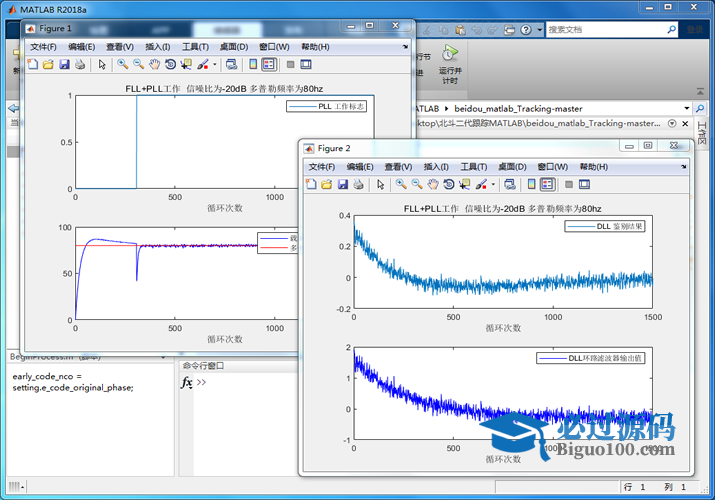Print figure icon in Figure 1 toolbar
The image size is (715, 500).
point(80,64)
